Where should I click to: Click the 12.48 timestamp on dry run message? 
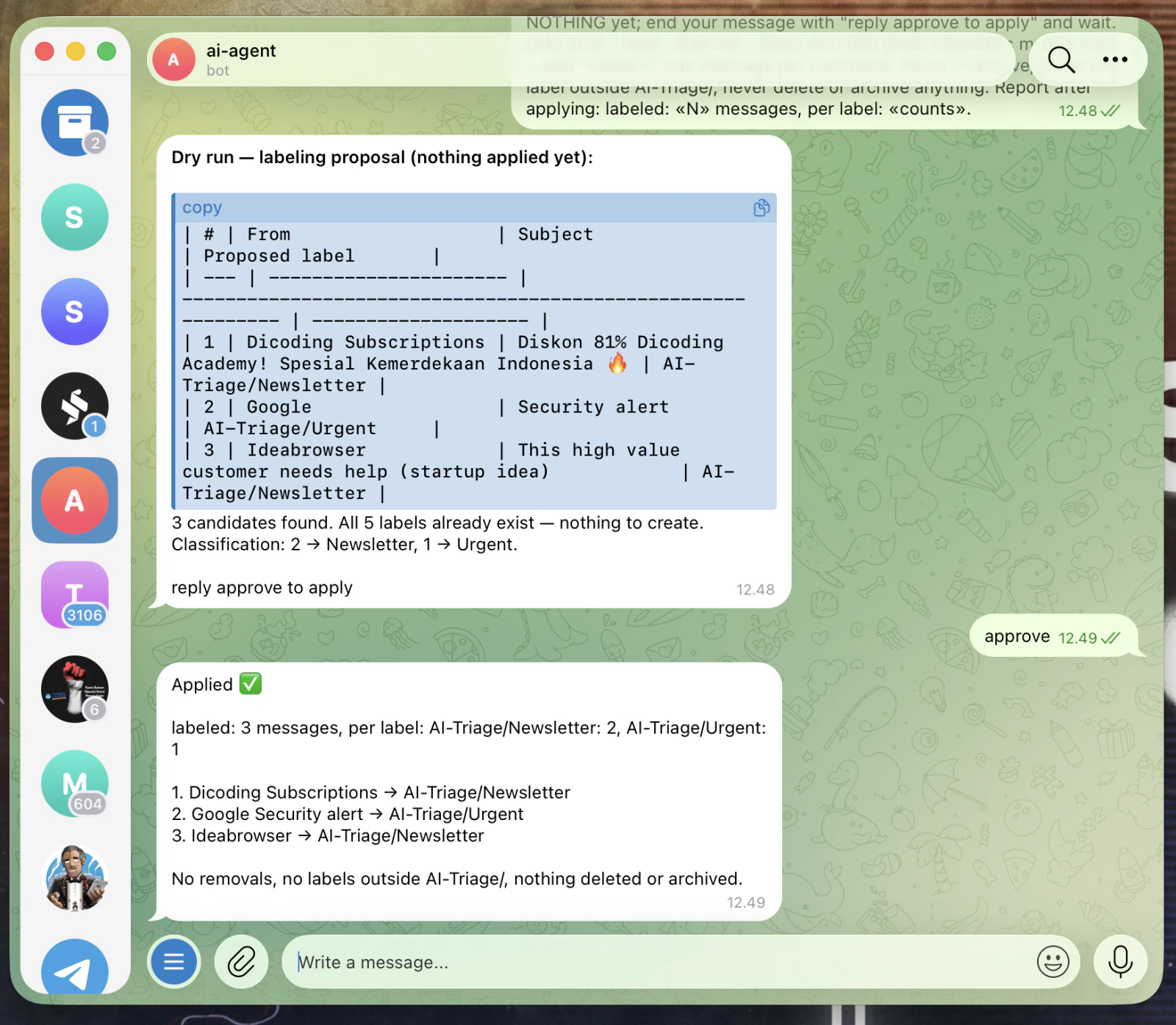pos(756,590)
